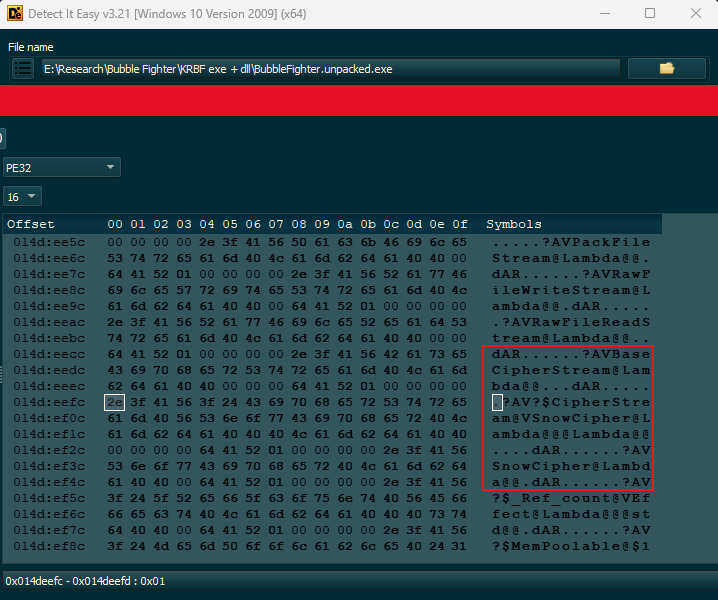Click the 00 hex column header

[x=115, y=224]
